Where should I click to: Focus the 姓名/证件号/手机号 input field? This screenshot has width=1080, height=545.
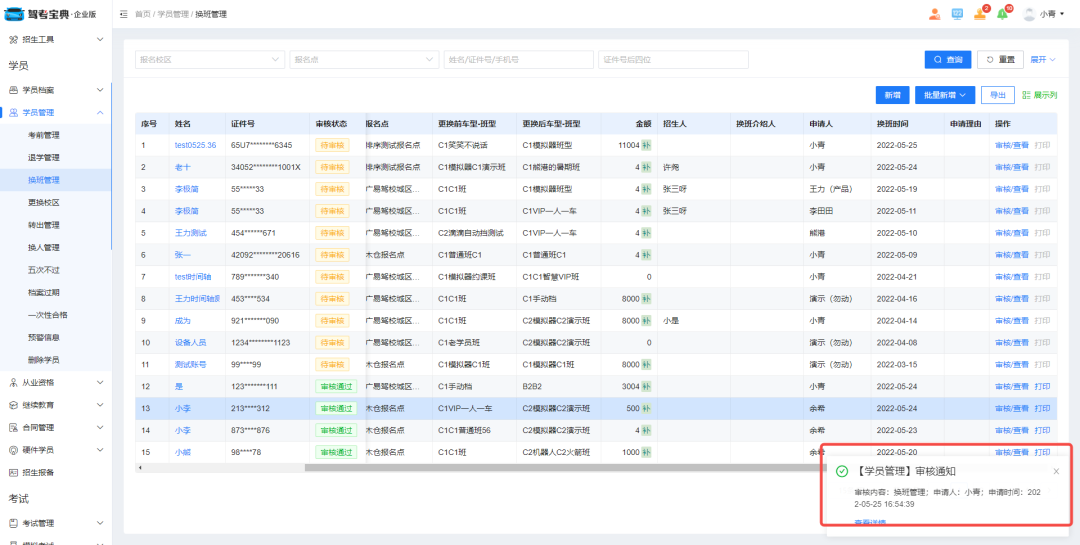[x=519, y=60]
